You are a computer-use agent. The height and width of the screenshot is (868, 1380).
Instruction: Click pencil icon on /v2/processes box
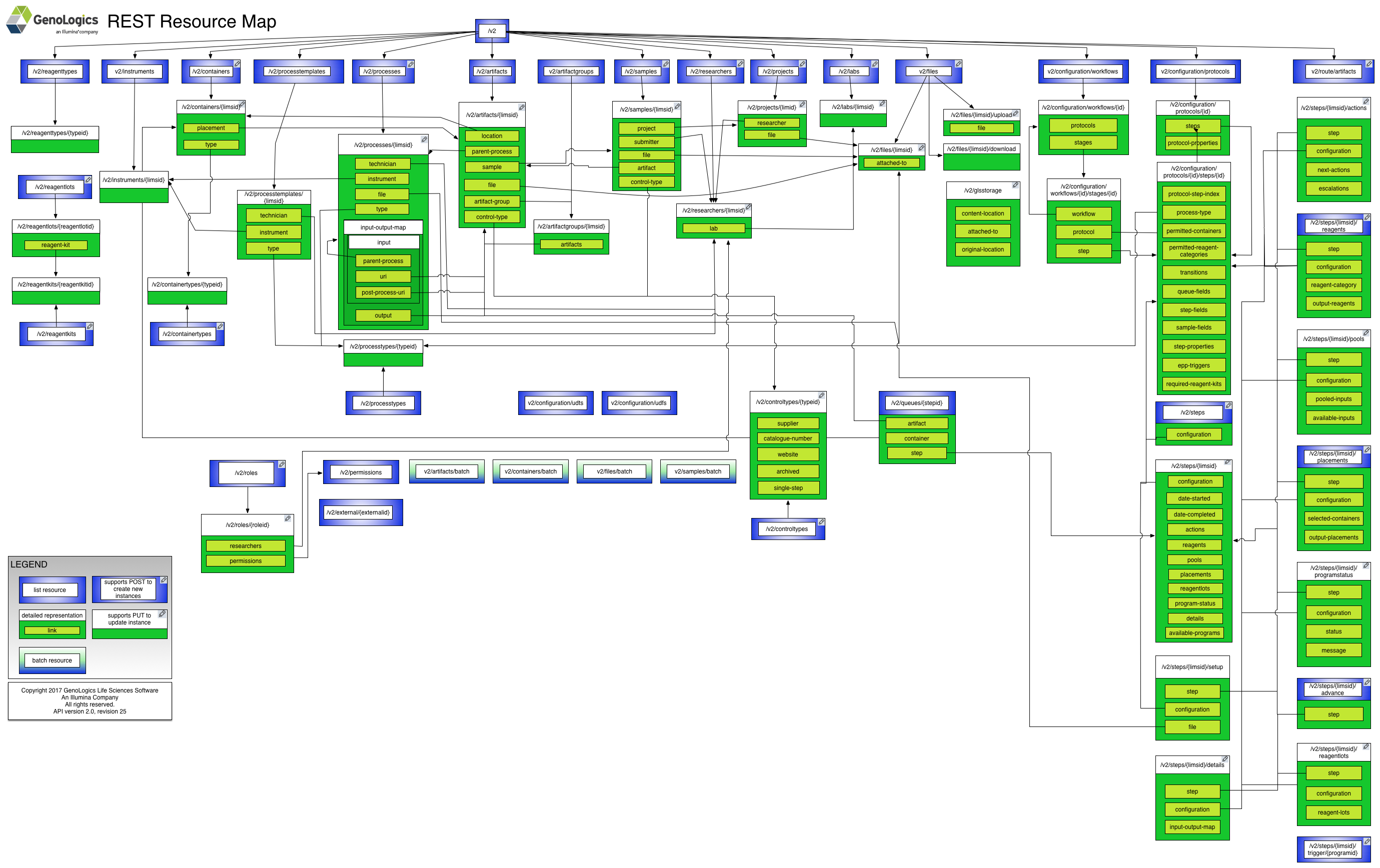[x=411, y=64]
